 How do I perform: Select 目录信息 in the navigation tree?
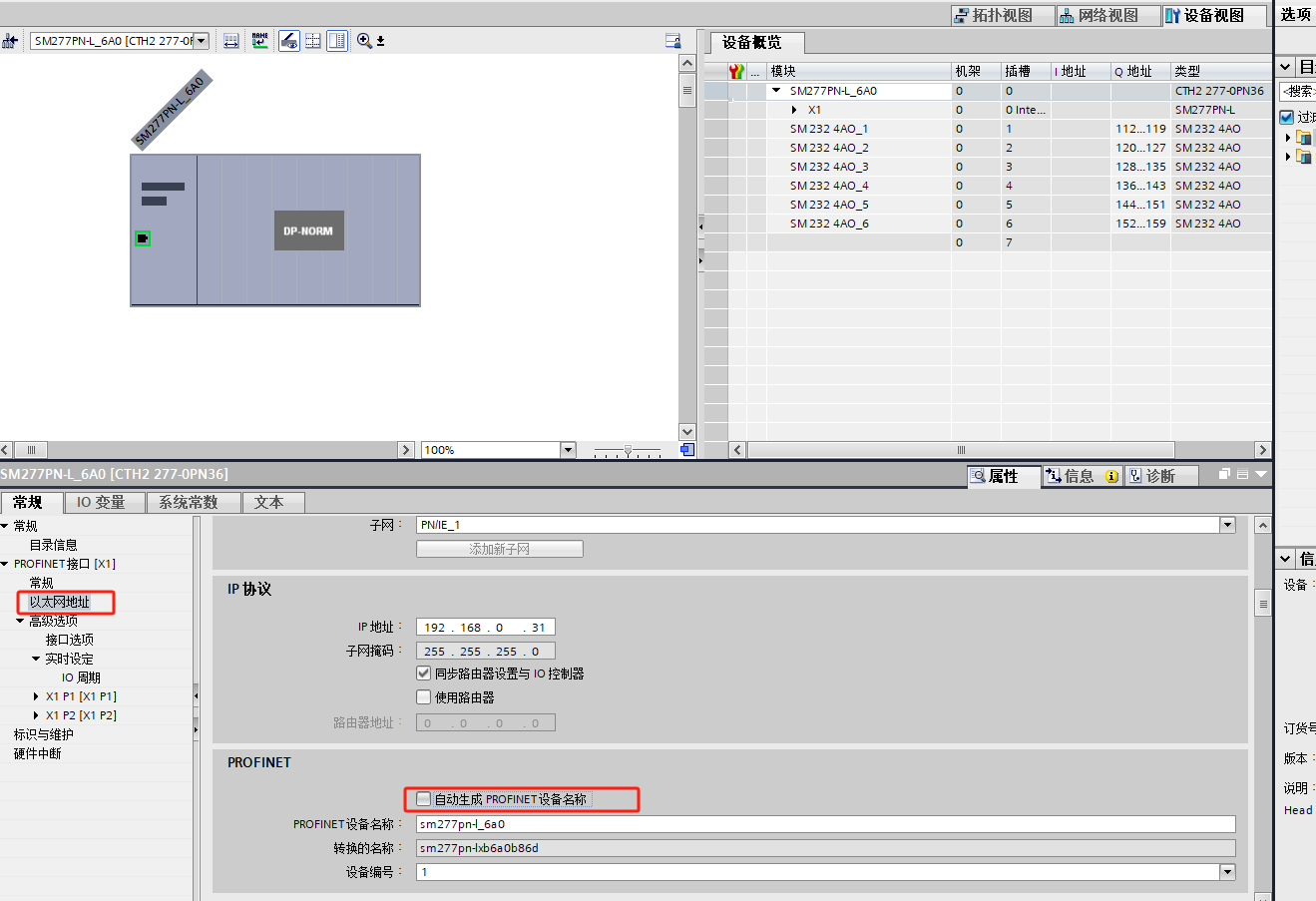(x=53, y=545)
